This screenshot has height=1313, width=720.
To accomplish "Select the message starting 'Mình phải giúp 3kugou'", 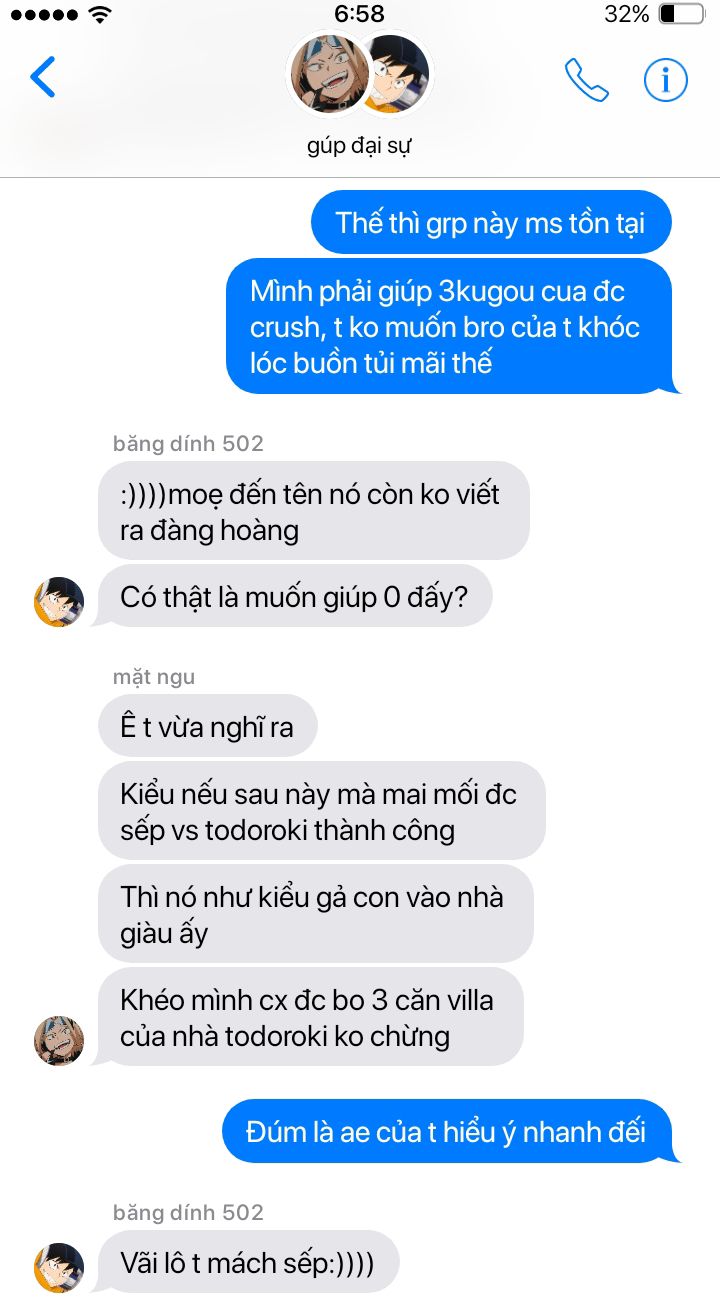I will click(x=451, y=326).
